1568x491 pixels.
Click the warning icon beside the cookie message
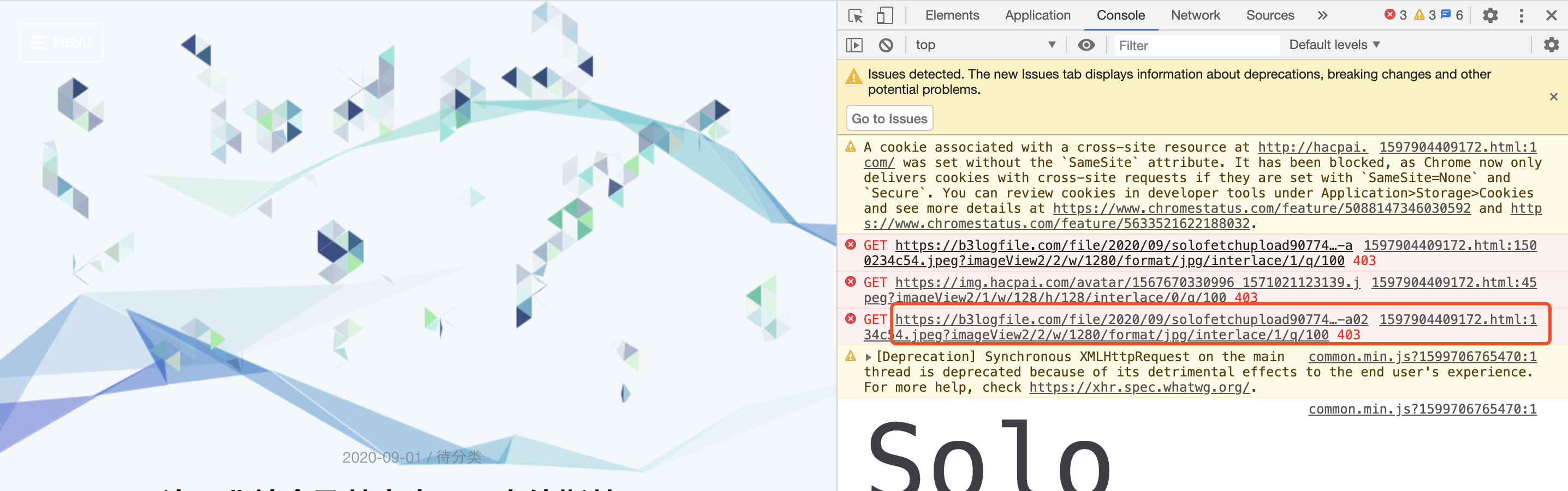pos(851,147)
